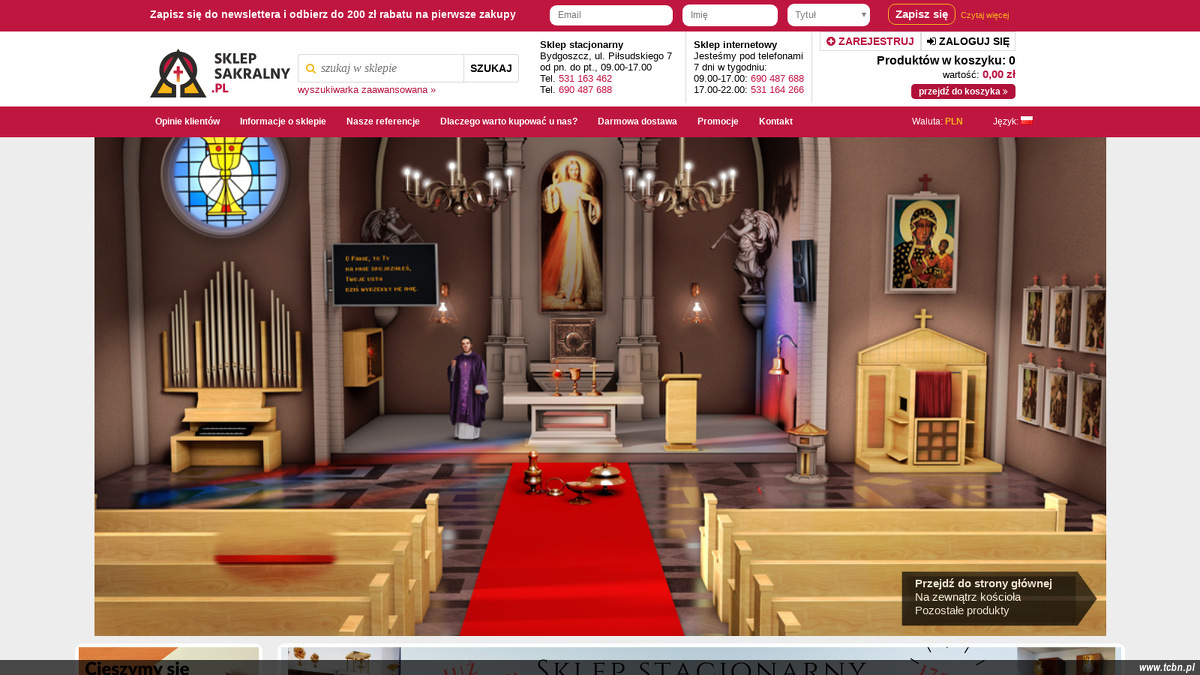Open Opinie klientów menu item
1200x675 pixels.
(x=187, y=121)
